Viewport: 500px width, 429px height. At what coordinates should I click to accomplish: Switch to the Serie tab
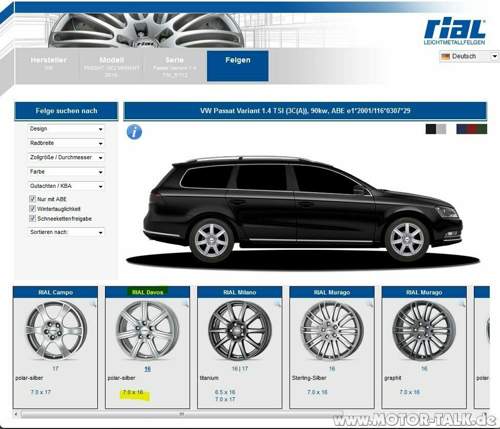(175, 66)
